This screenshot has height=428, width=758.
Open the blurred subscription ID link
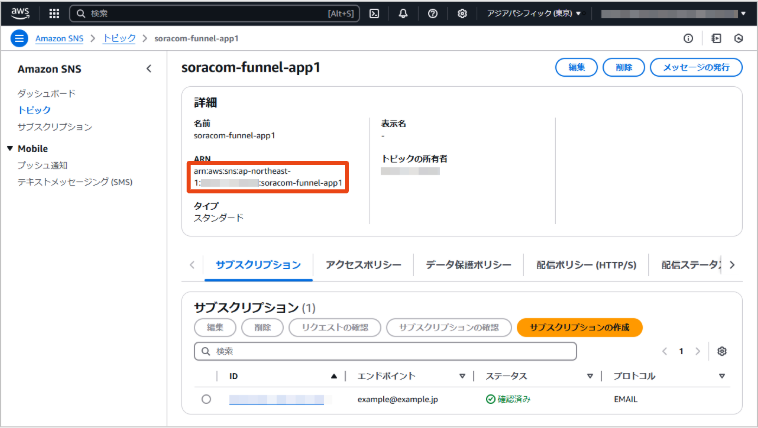[277, 399]
